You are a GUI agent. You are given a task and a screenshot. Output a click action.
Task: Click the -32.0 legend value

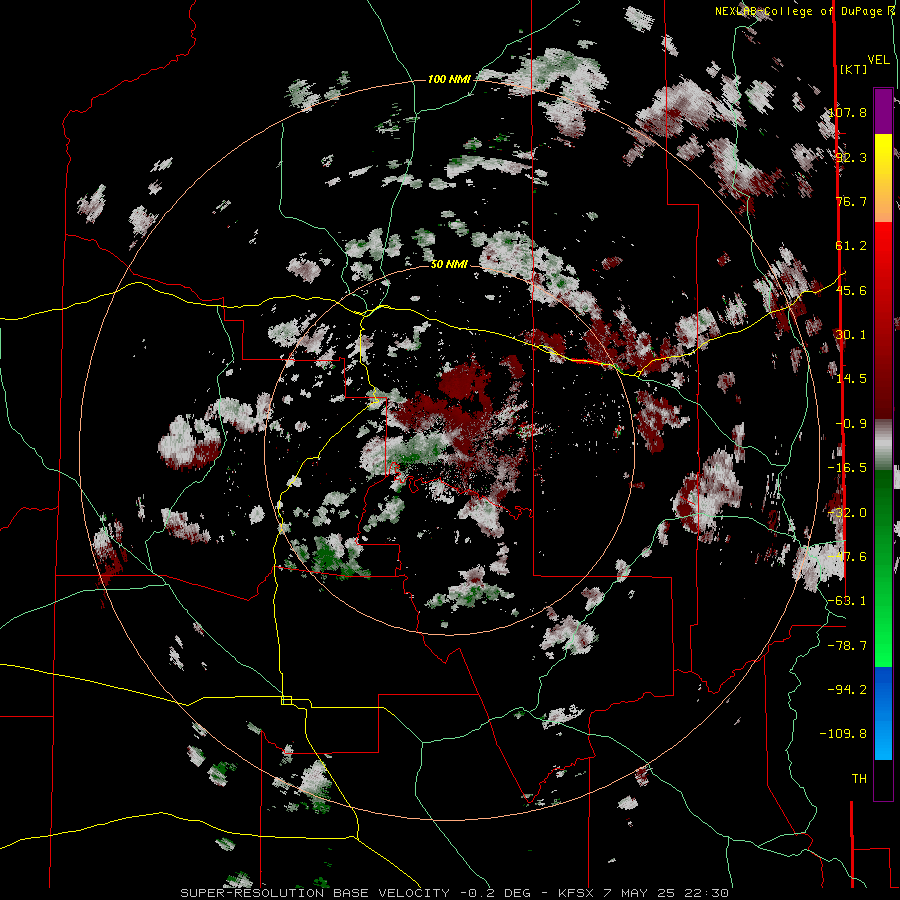pyautogui.click(x=847, y=513)
